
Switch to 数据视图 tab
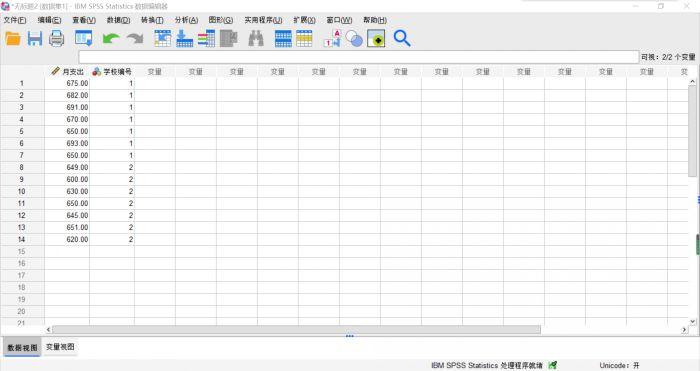22,347
